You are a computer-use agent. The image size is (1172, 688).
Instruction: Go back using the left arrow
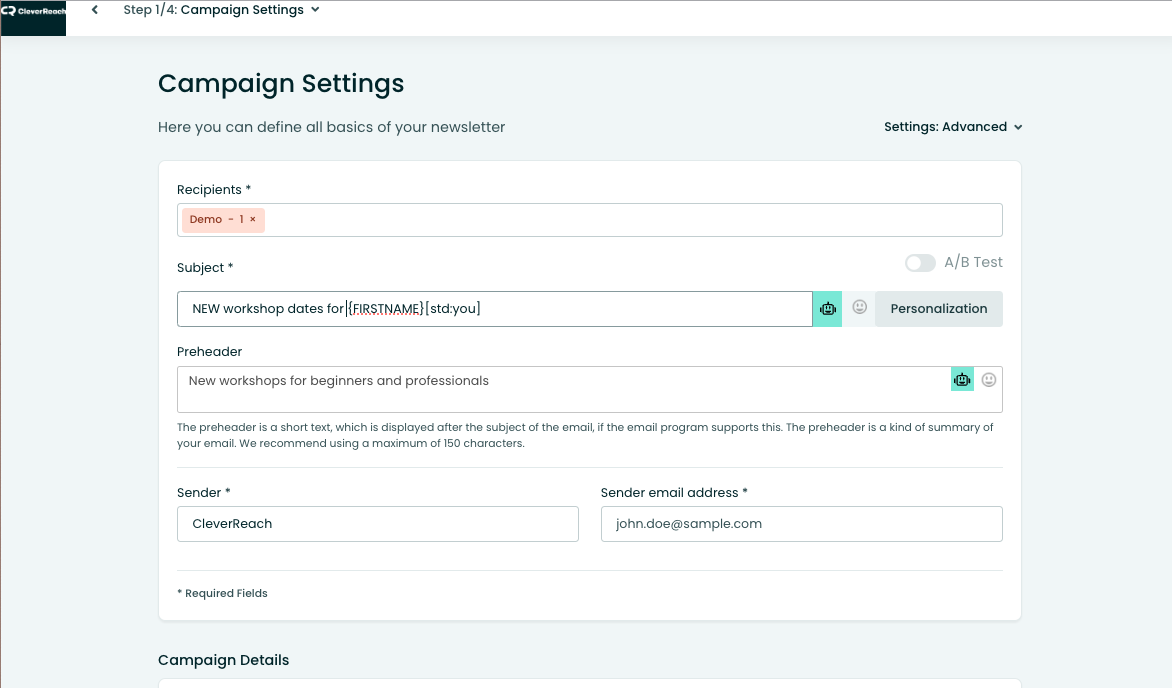coord(95,10)
